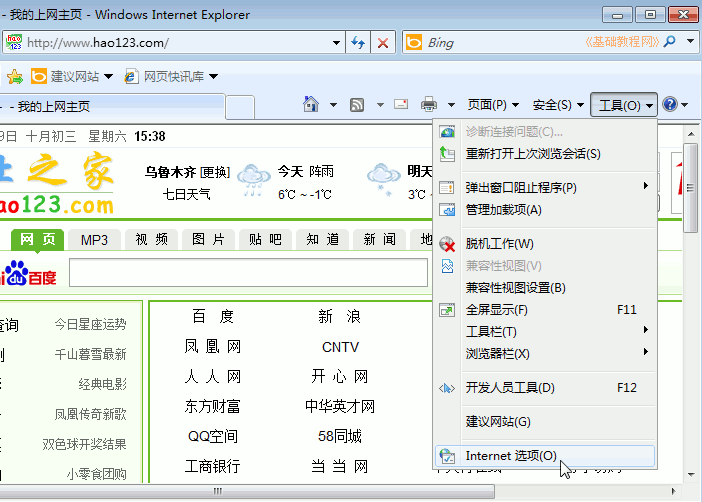
Task: Click the developer tools icon
Action: tap(447, 388)
